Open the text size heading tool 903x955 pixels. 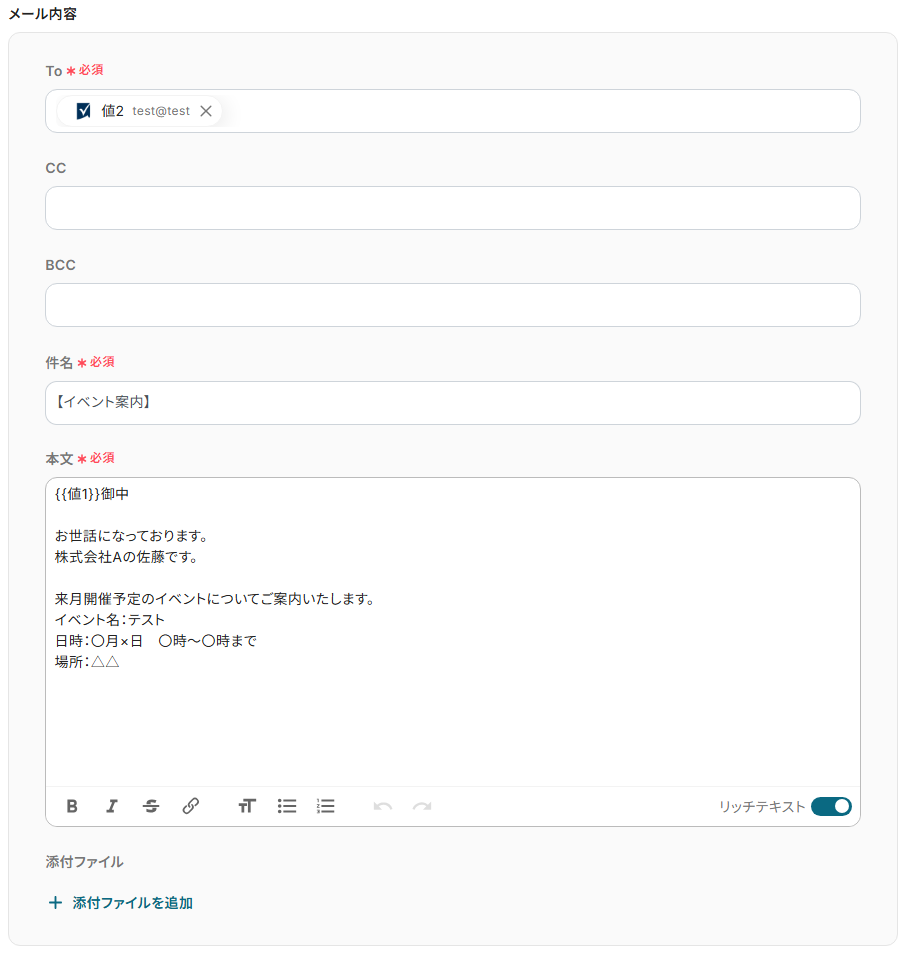247,806
